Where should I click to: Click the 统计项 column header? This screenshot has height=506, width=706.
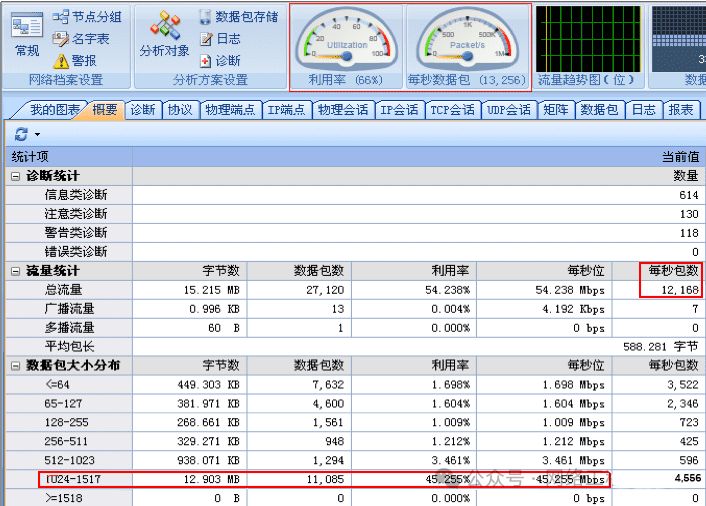click(69, 157)
